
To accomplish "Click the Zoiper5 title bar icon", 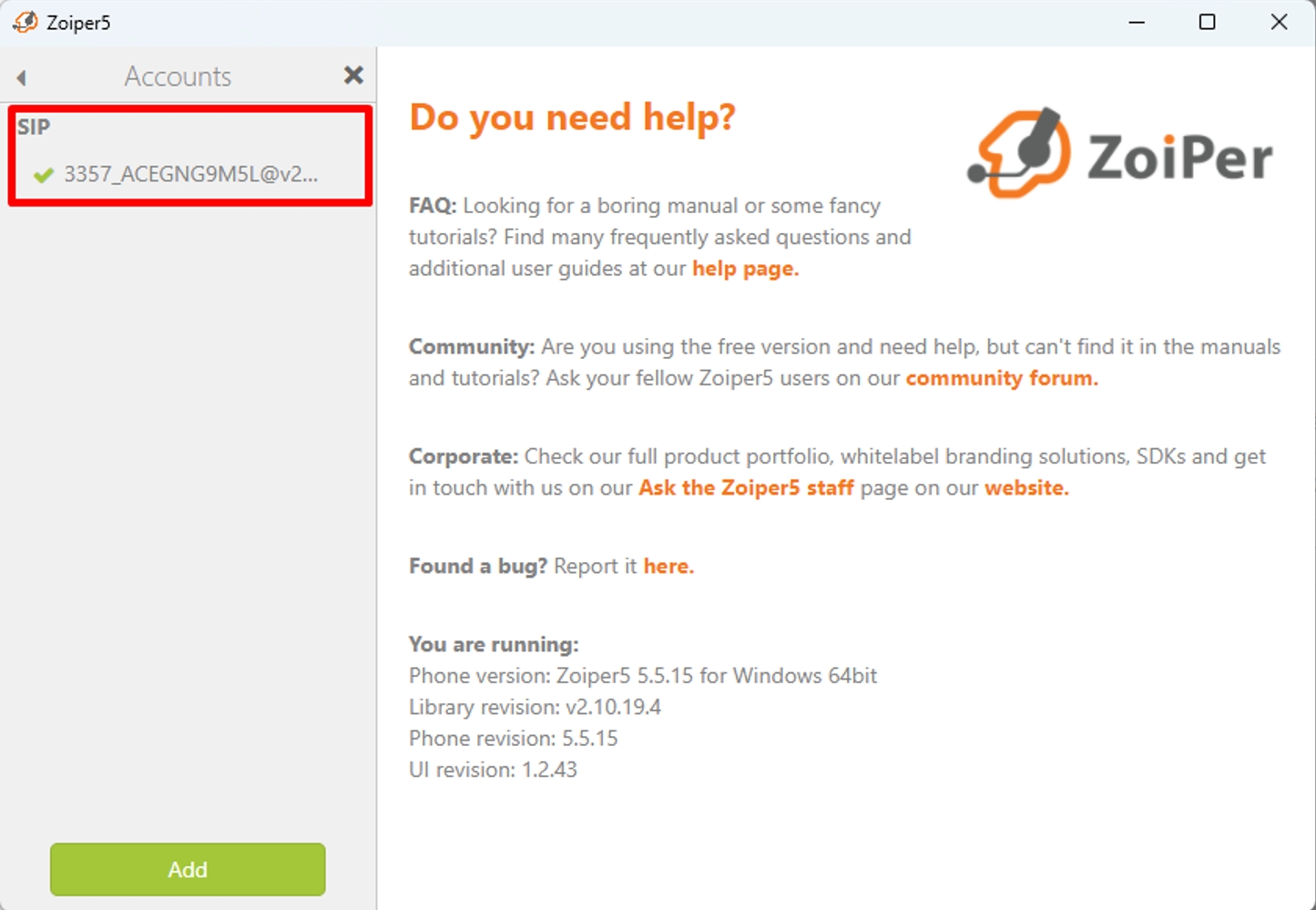I will click(x=25, y=22).
